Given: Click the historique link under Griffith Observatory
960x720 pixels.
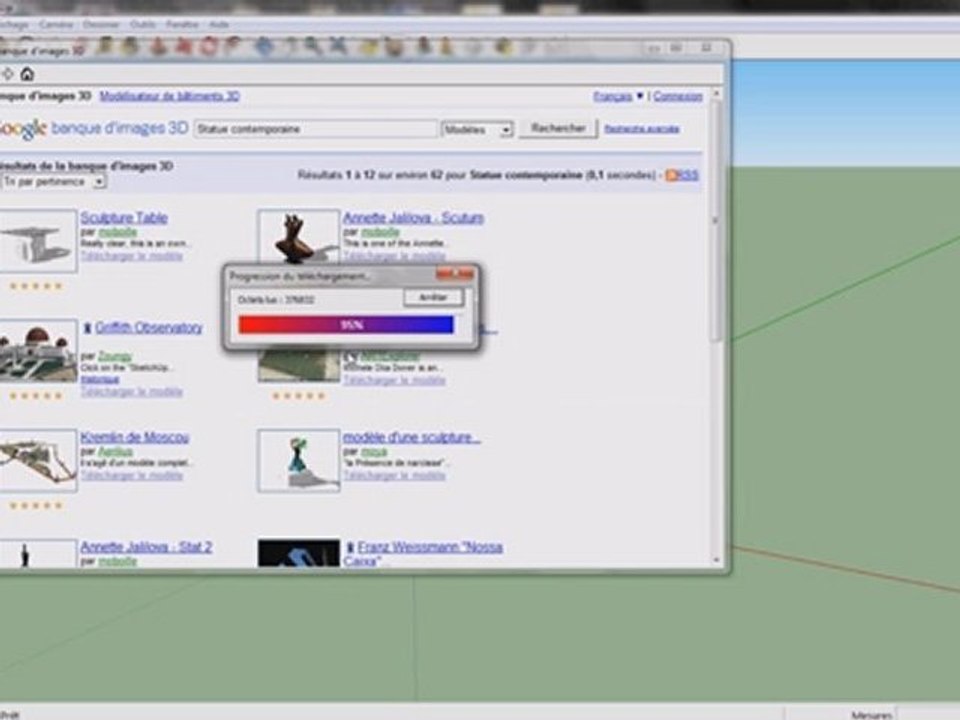Looking at the screenshot, I should click(x=100, y=379).
